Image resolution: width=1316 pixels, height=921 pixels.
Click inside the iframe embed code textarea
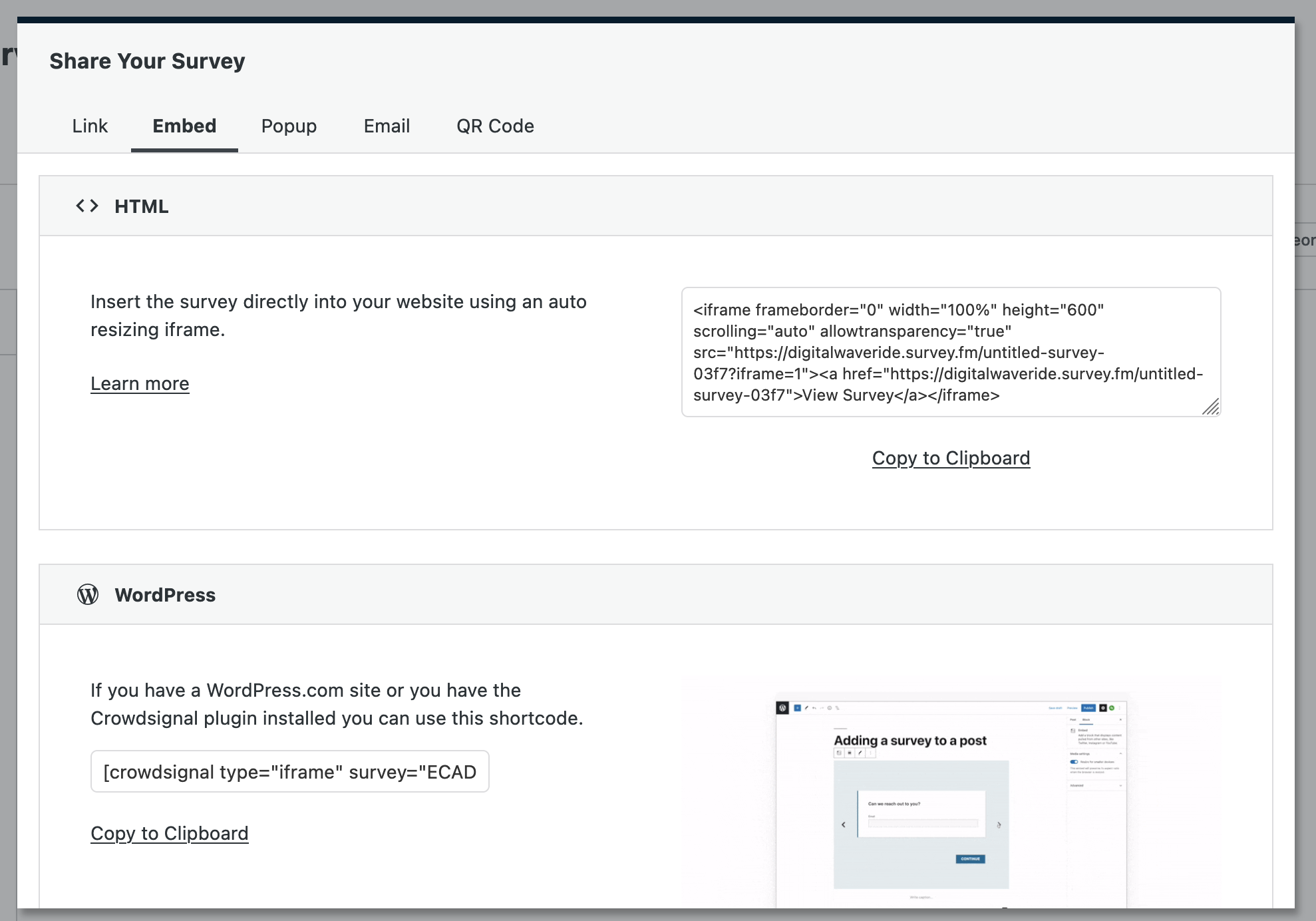click(x=950, y=352)
